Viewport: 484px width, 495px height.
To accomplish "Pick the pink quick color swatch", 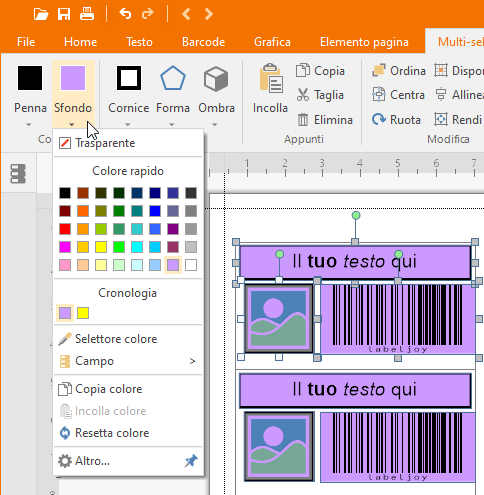I will [x=65, y=265].
